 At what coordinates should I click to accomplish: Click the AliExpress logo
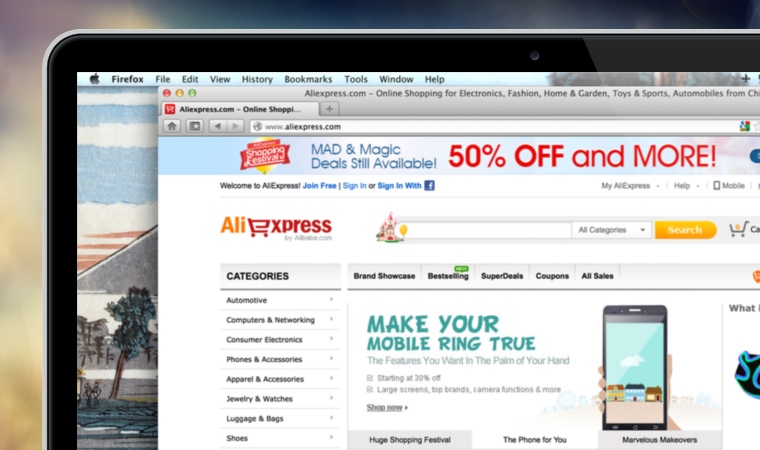276,228
